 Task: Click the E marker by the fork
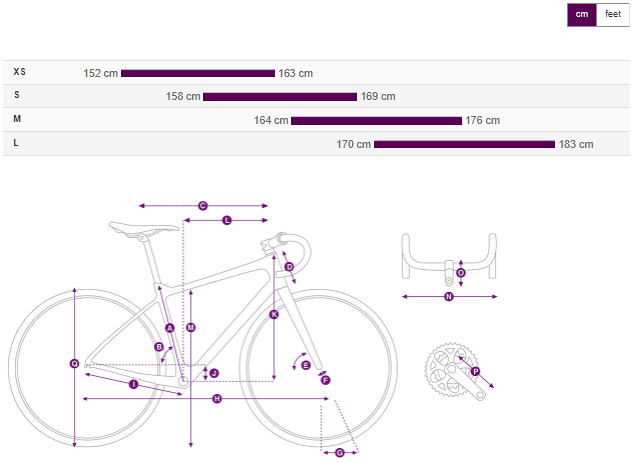(x=306, y=365)
